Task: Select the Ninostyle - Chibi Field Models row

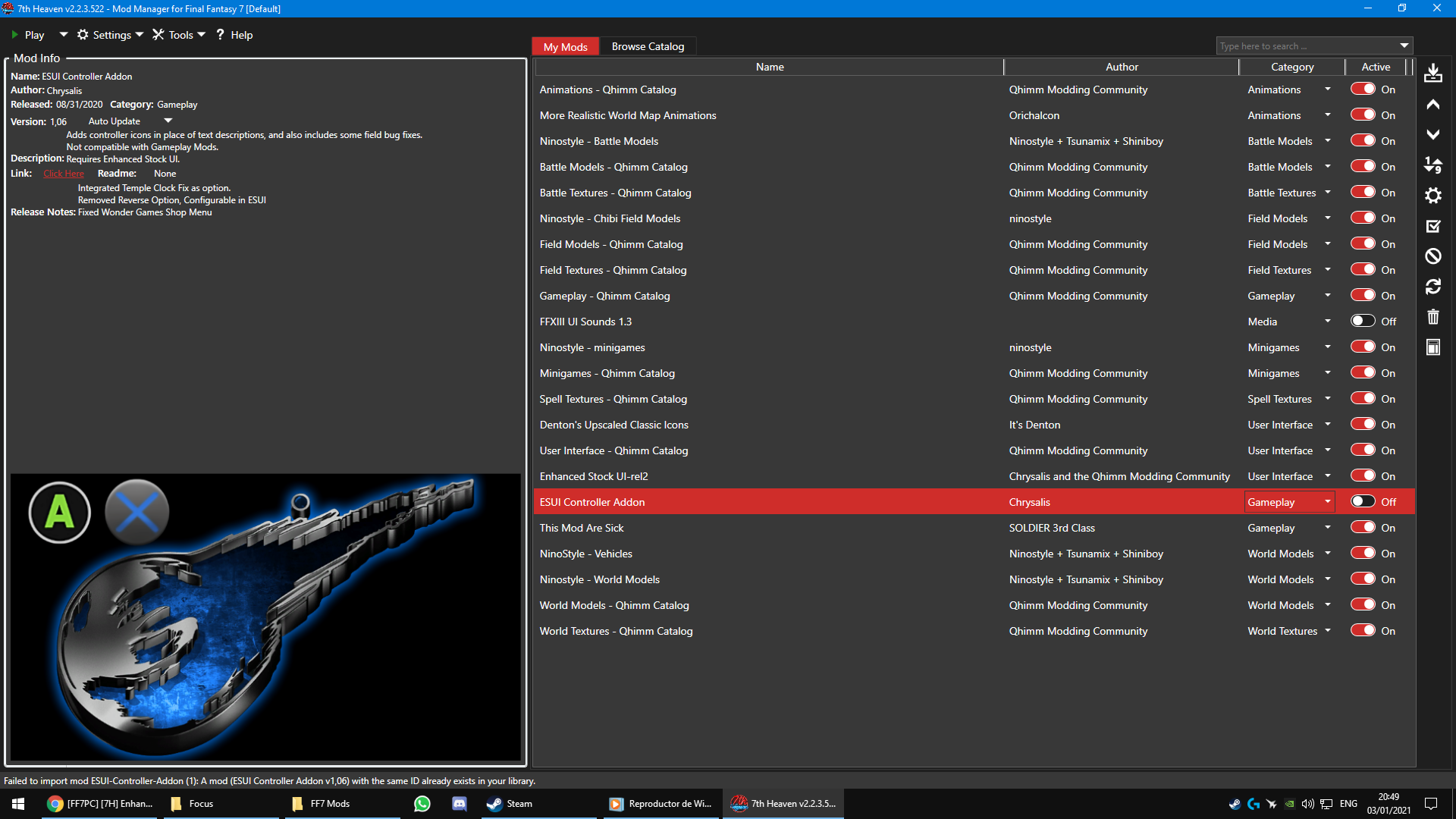Action: pos(974,218)
